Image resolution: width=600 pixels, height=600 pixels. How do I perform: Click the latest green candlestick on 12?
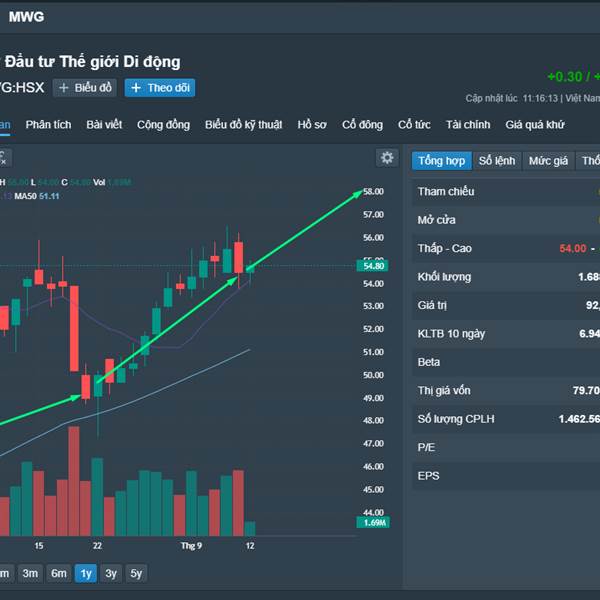tap(250, 269)
